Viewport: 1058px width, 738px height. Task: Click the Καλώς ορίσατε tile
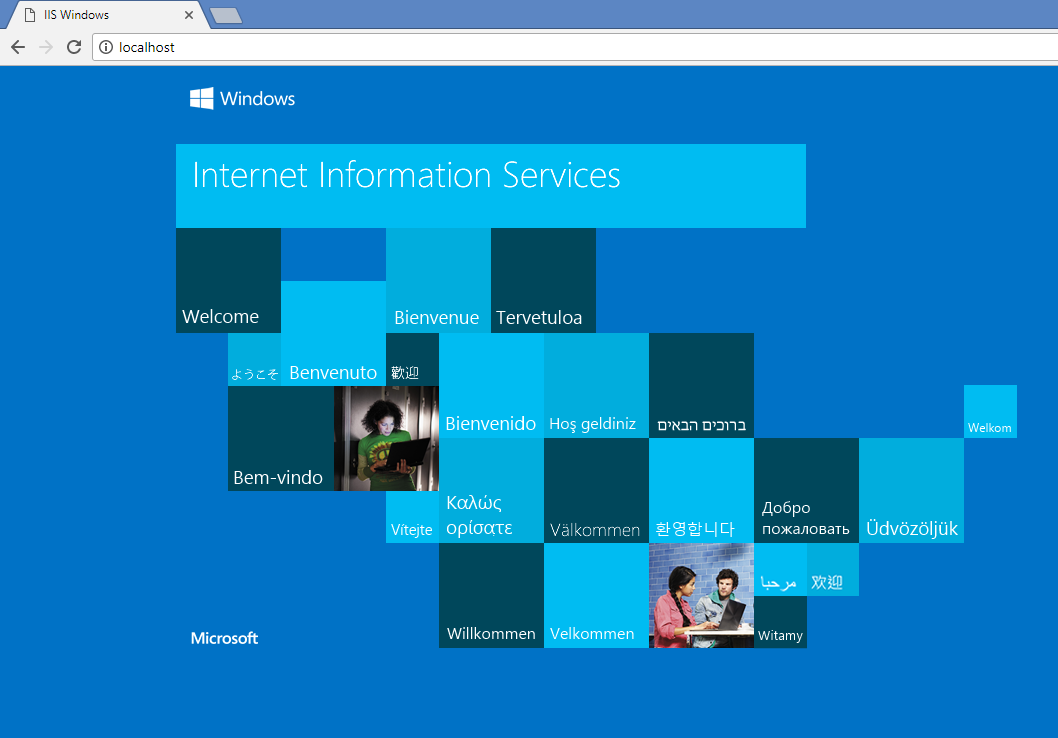[x=491, y=490]
